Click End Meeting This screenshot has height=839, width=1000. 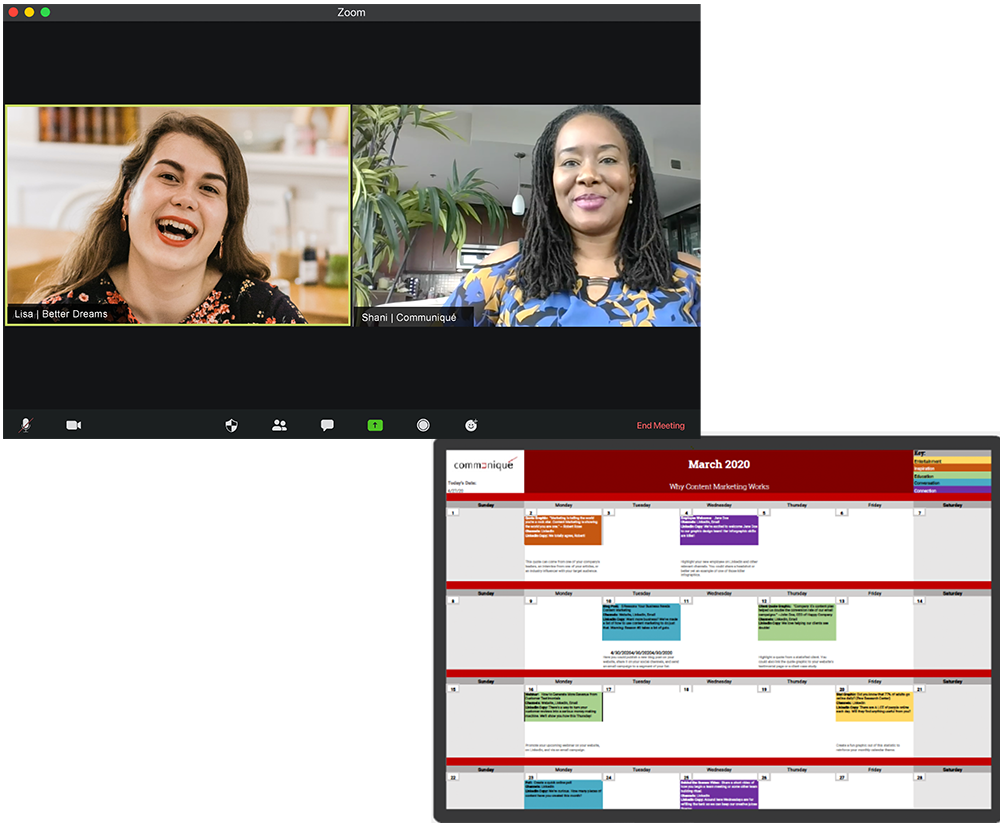(660, 425)
